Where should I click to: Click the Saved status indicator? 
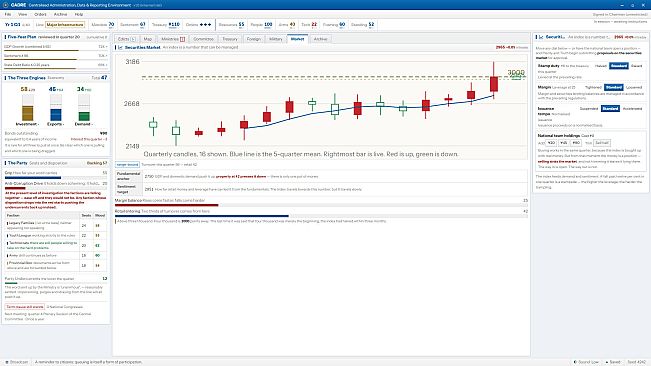point(612,362)
